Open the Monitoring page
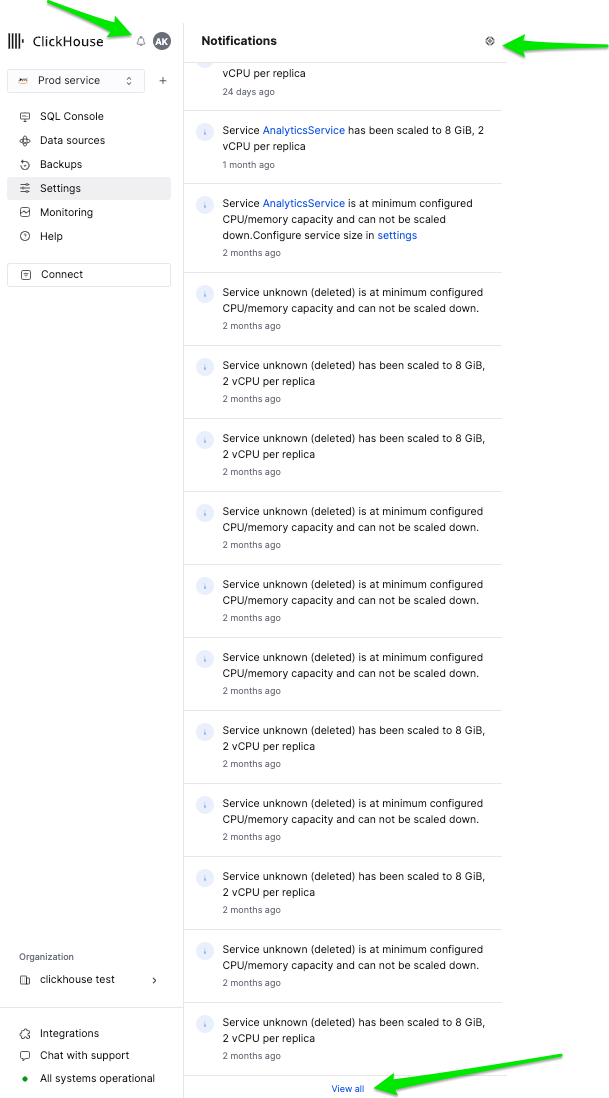This screenshot has height=1098, width=609. coord(66,213)
